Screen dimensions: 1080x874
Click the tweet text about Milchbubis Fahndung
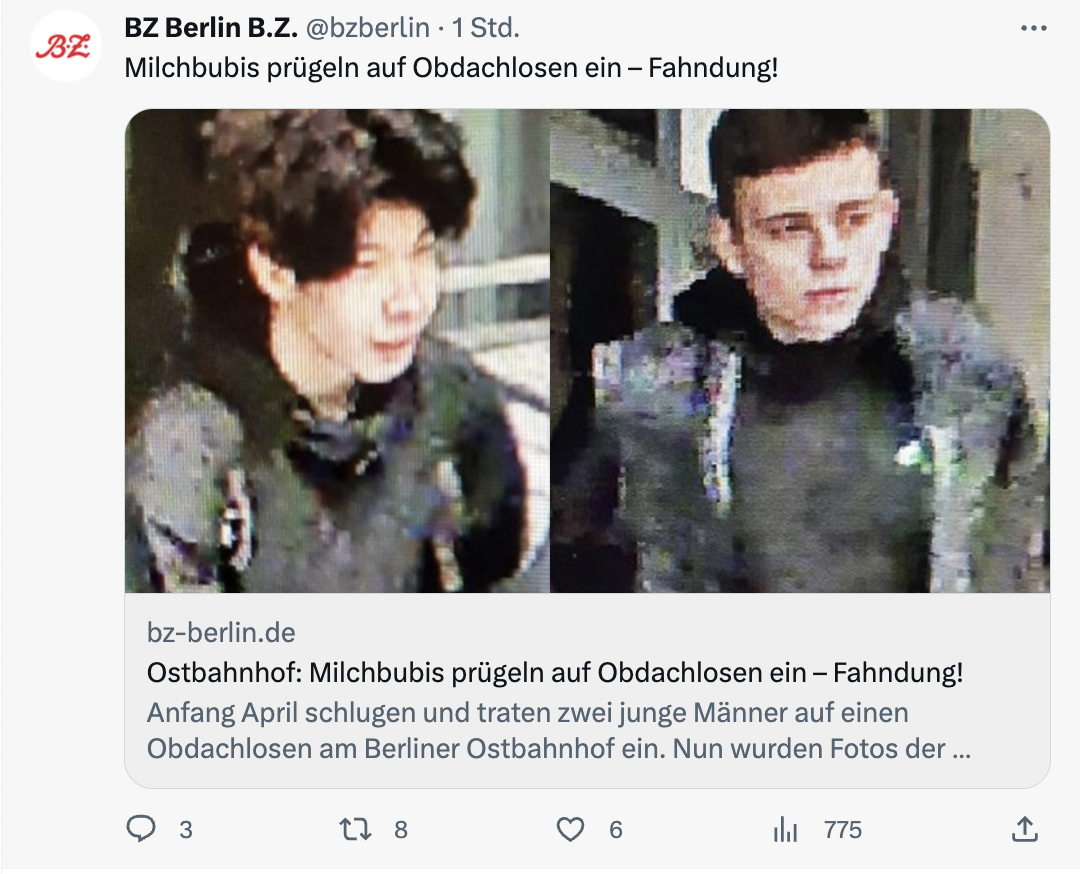[451, 68]
